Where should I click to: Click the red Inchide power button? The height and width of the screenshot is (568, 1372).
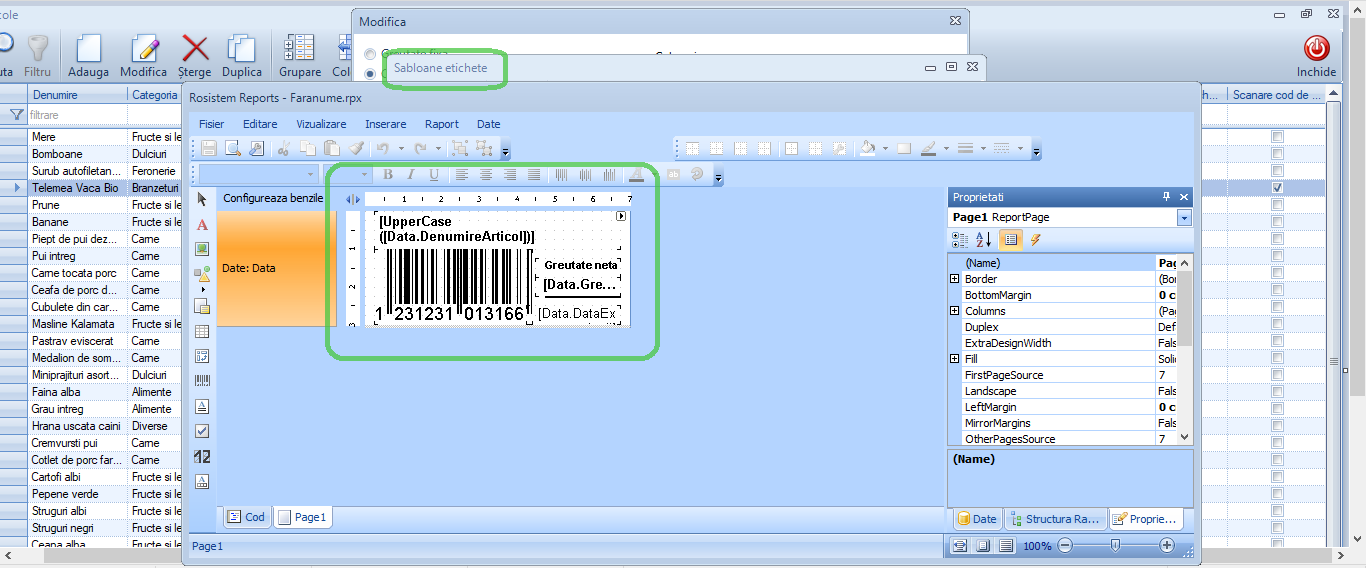(x=1316, y=55)
